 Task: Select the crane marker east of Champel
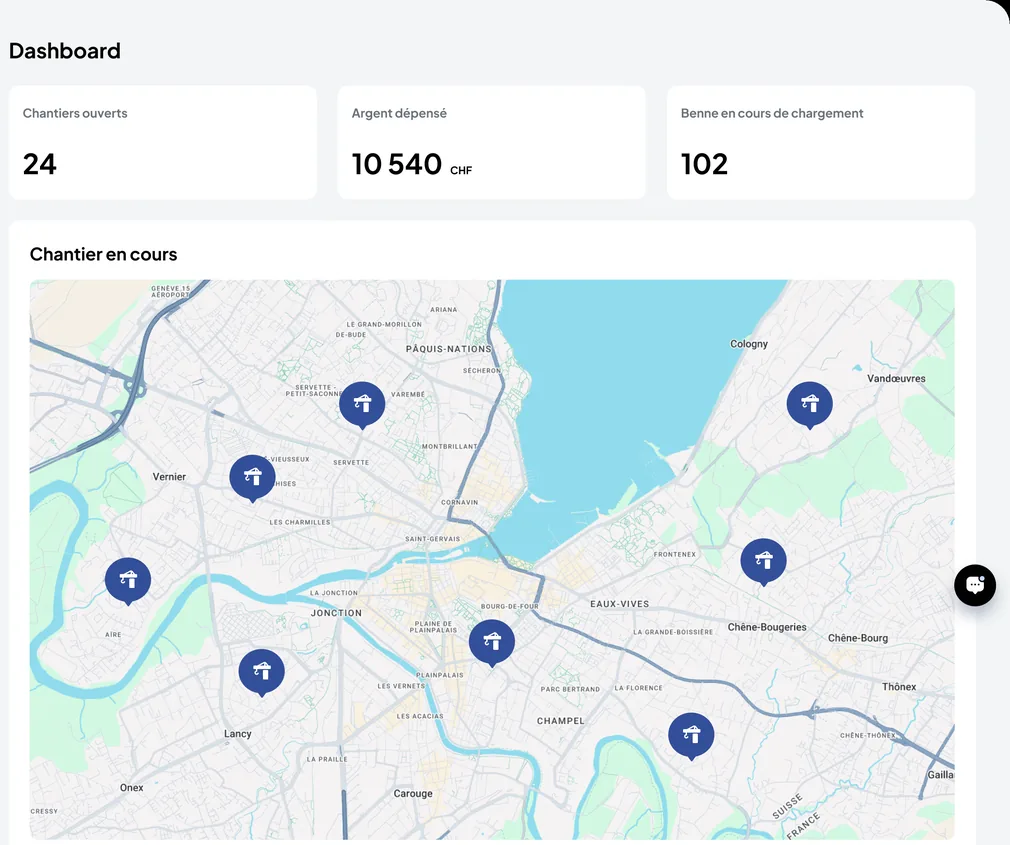click(691, 736)
